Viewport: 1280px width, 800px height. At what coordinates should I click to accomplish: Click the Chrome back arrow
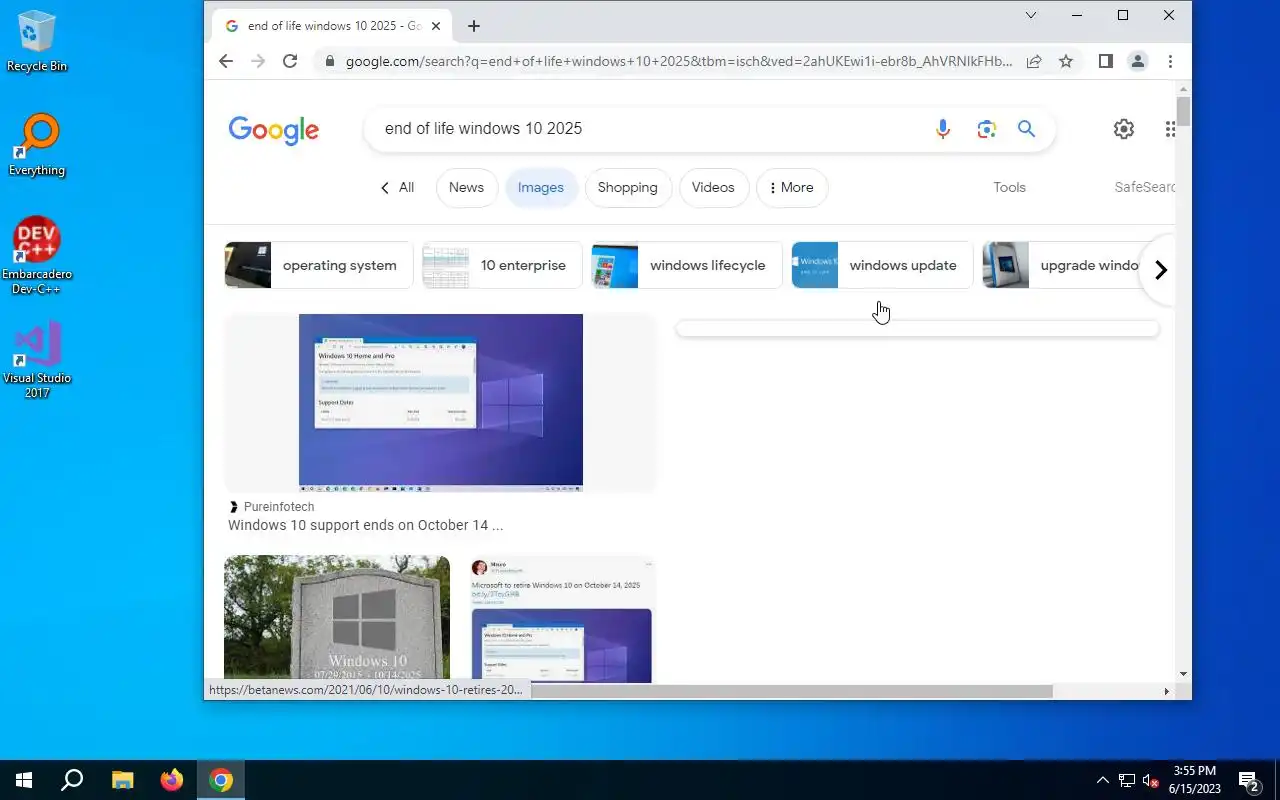(226, 61)
